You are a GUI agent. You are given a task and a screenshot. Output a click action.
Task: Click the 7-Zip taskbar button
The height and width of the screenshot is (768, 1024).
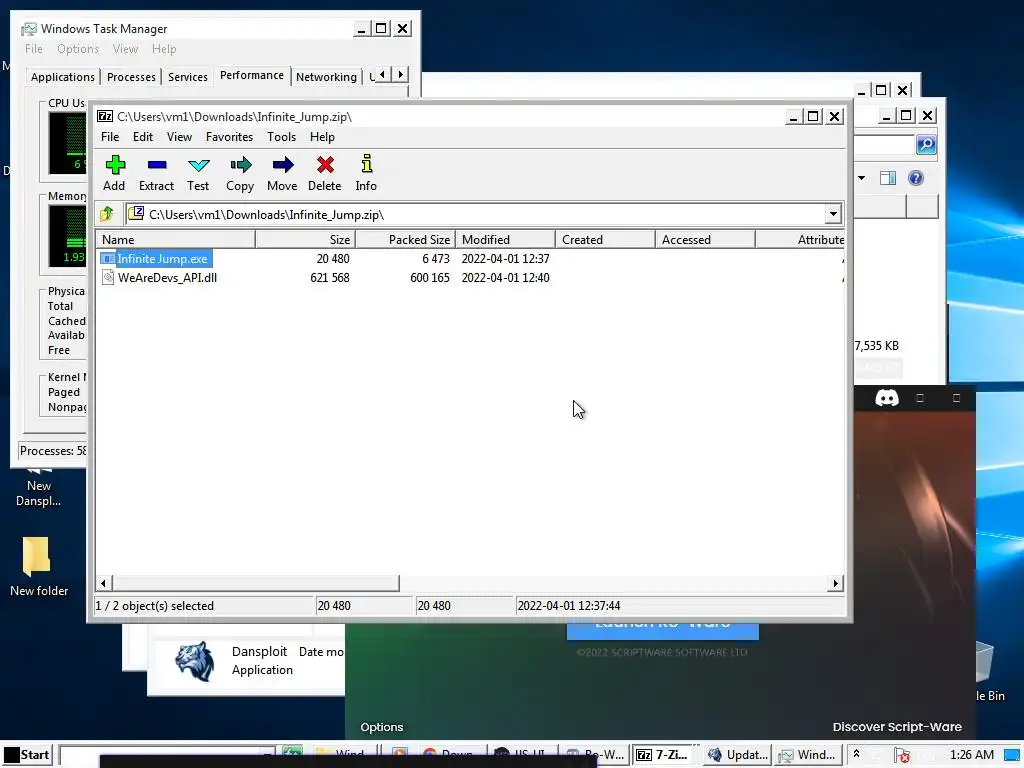[x=664, y=755]
